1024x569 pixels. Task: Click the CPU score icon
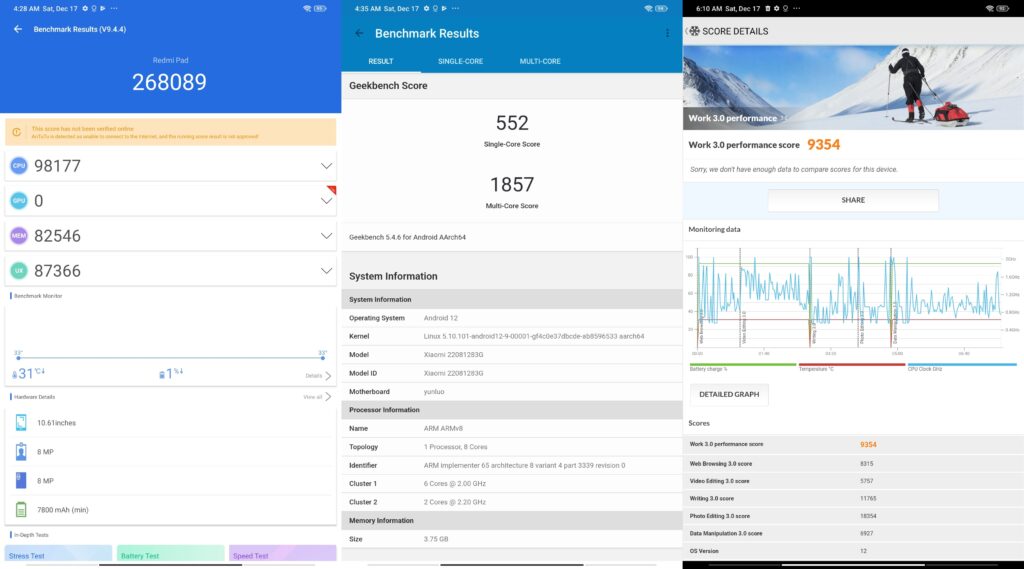19,166
